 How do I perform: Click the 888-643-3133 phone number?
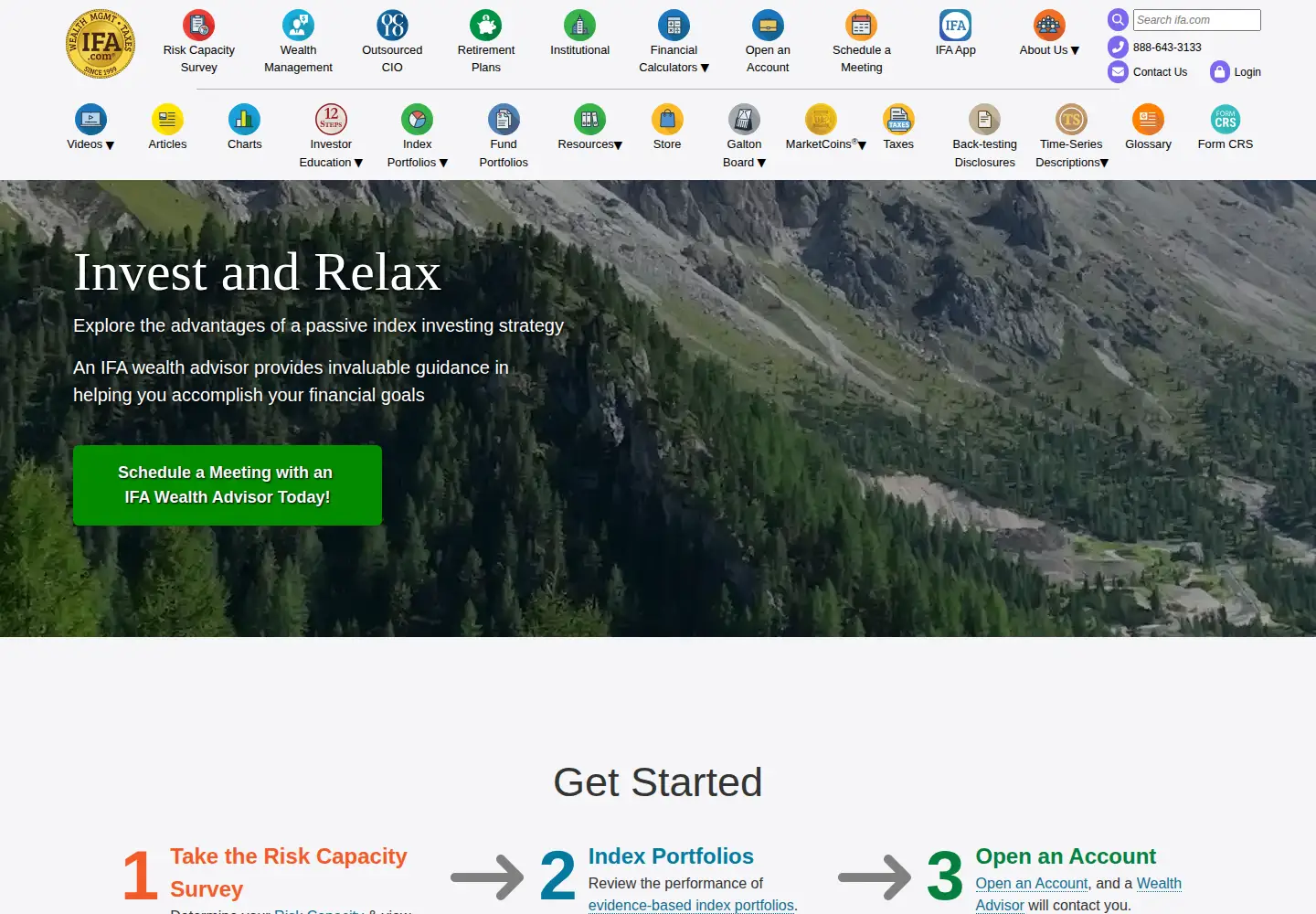click(x=1167, y=48)
